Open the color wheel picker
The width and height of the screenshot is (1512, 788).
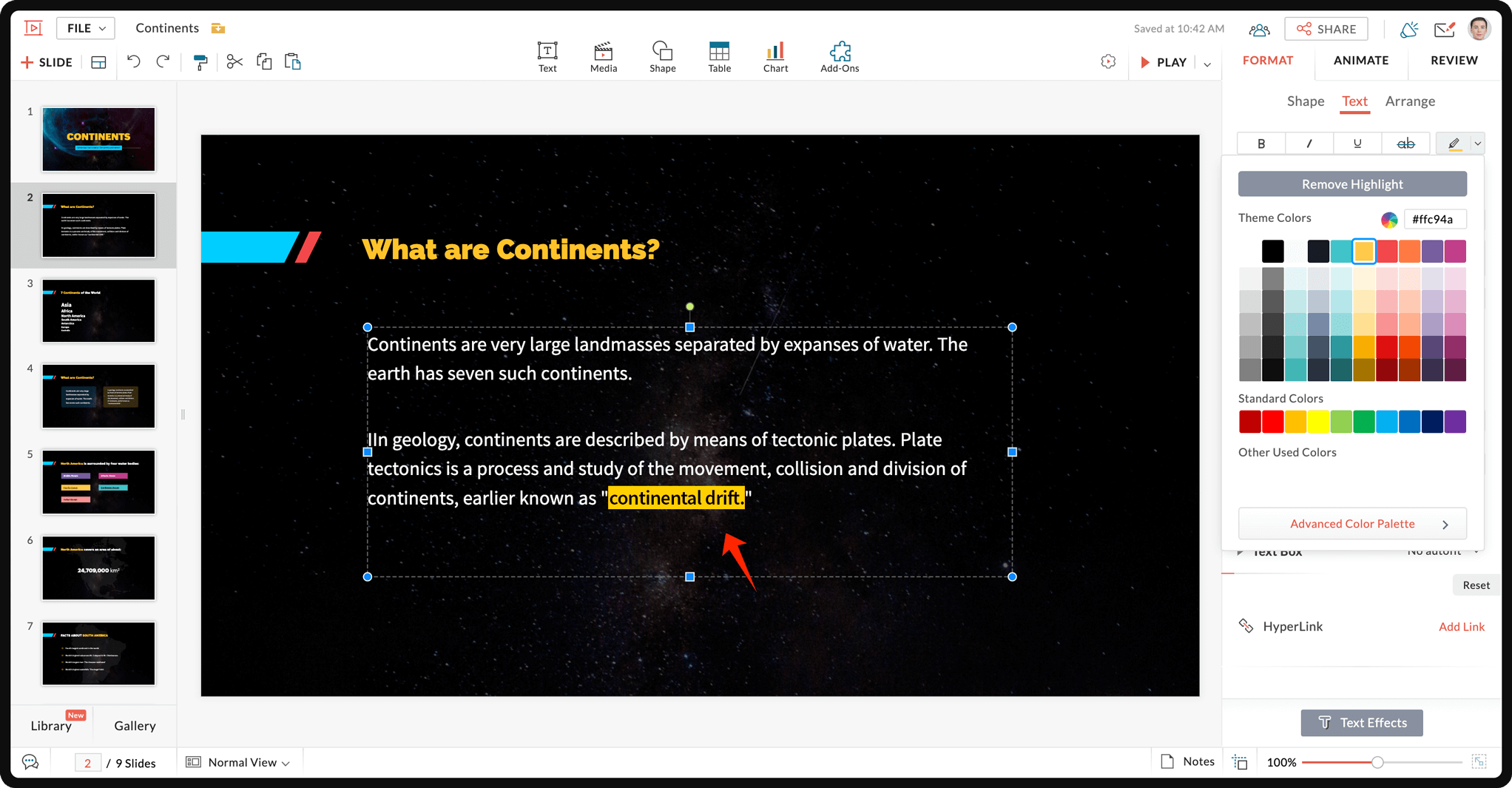coord(1389,220)
